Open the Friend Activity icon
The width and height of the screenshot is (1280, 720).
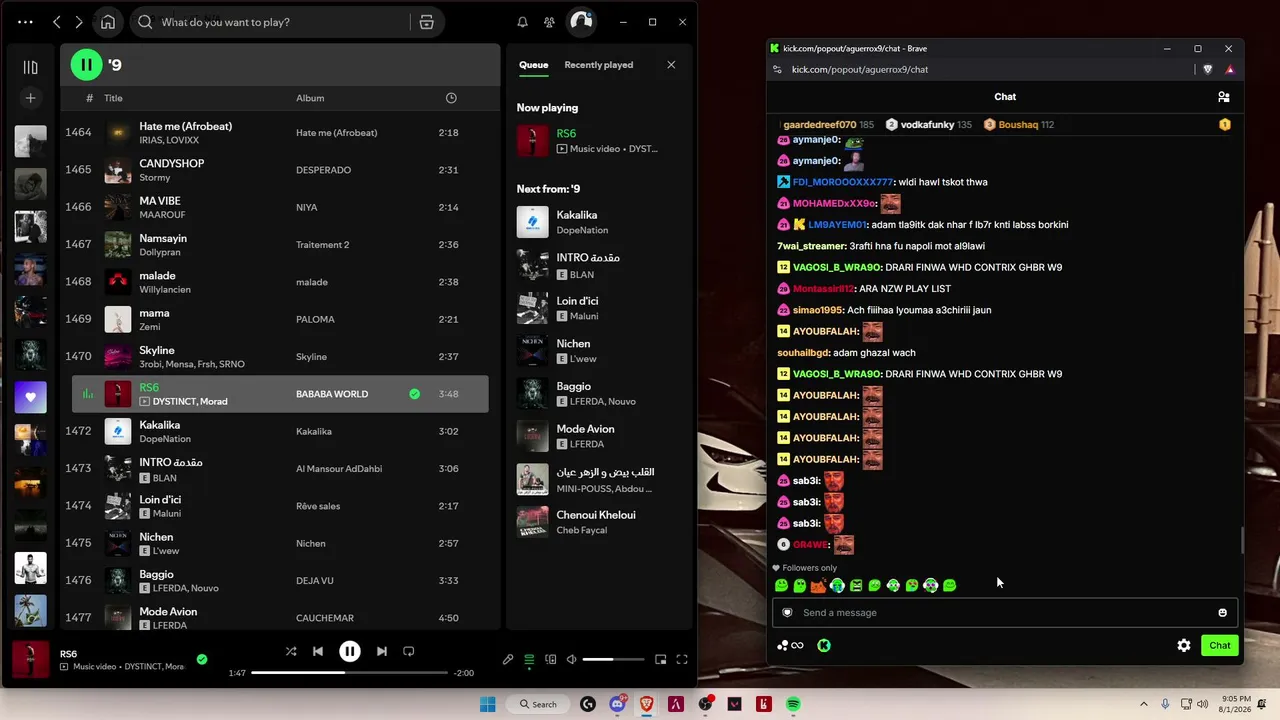549,22
